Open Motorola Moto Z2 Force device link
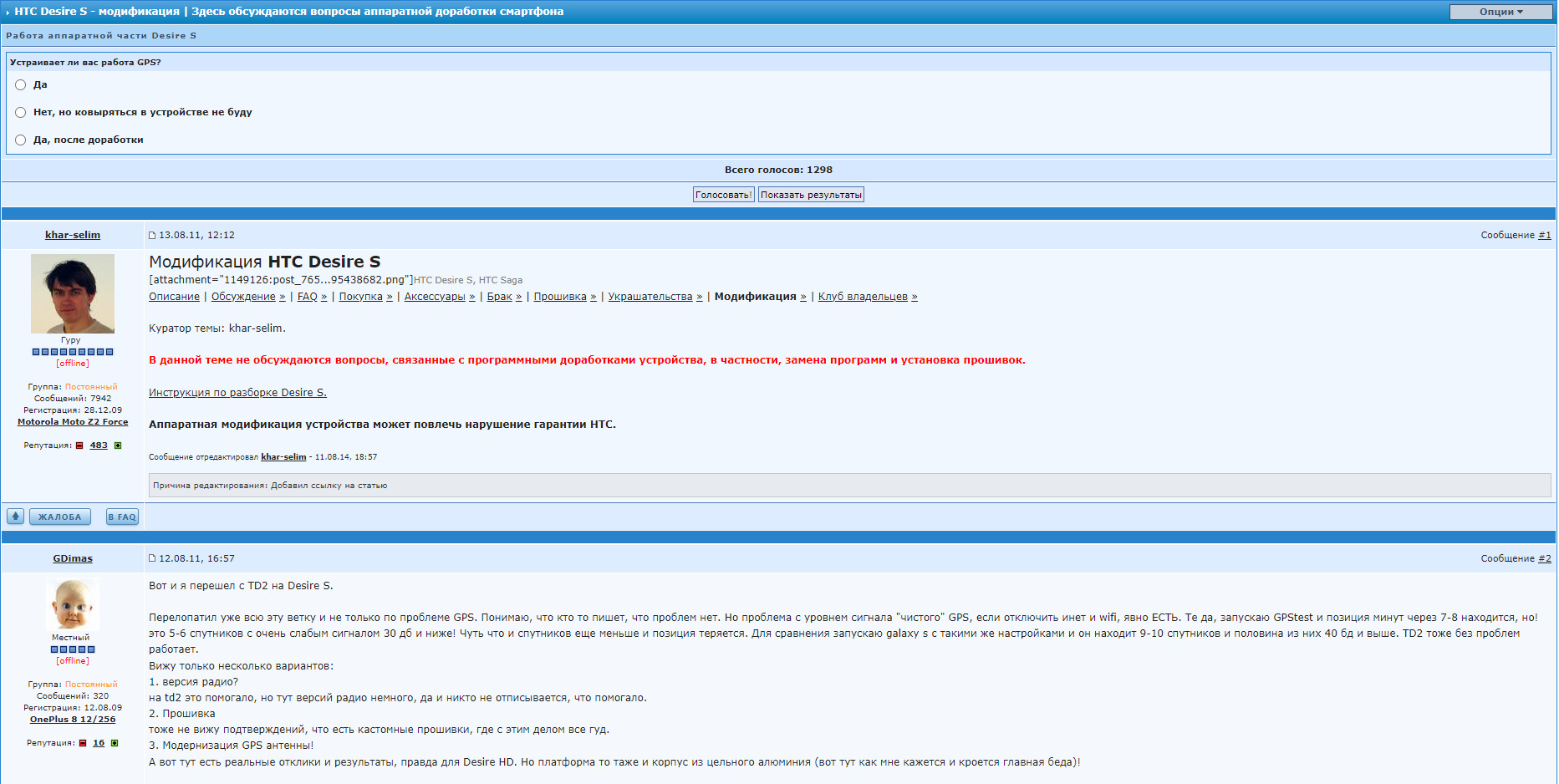The image size is (1559, 784). point(73,422)
